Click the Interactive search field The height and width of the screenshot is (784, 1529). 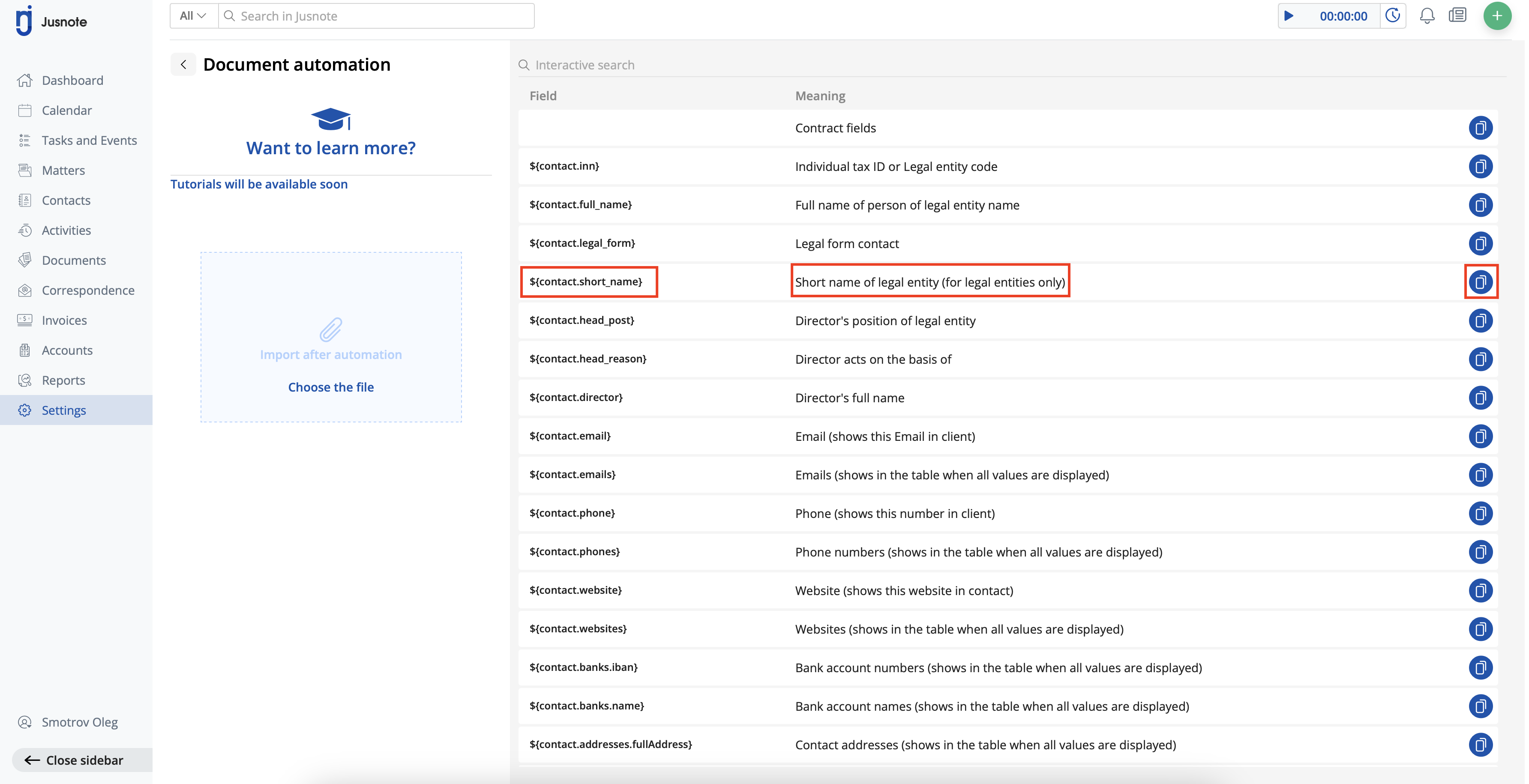1011,65
